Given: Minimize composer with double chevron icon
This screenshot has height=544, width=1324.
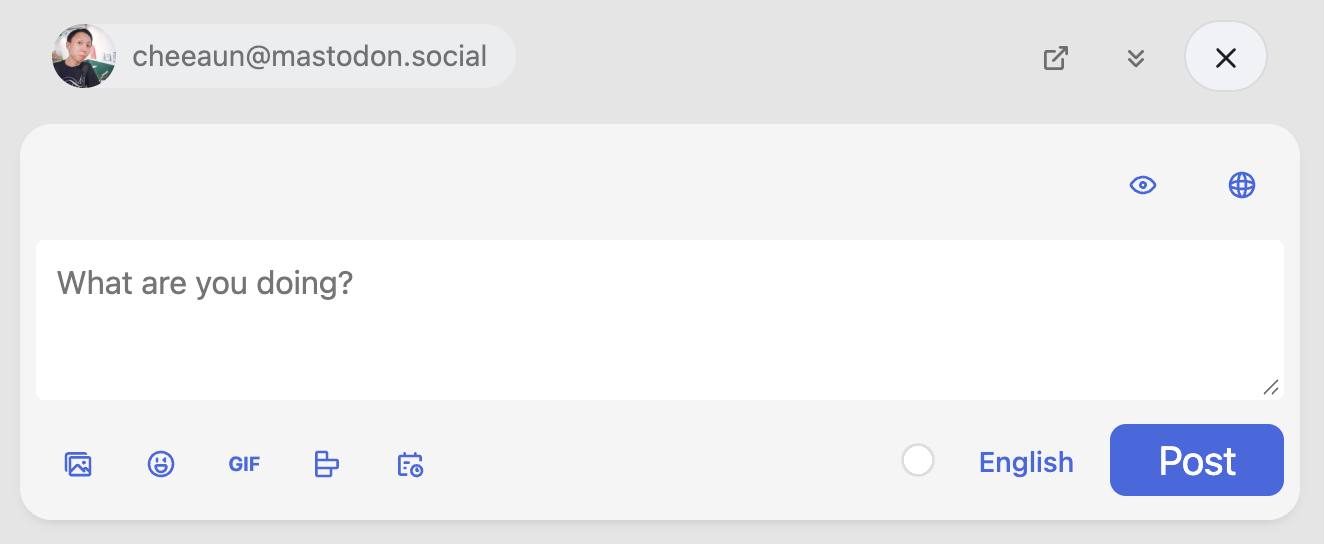Looking at the screenshot, I should coord(1135,57).
